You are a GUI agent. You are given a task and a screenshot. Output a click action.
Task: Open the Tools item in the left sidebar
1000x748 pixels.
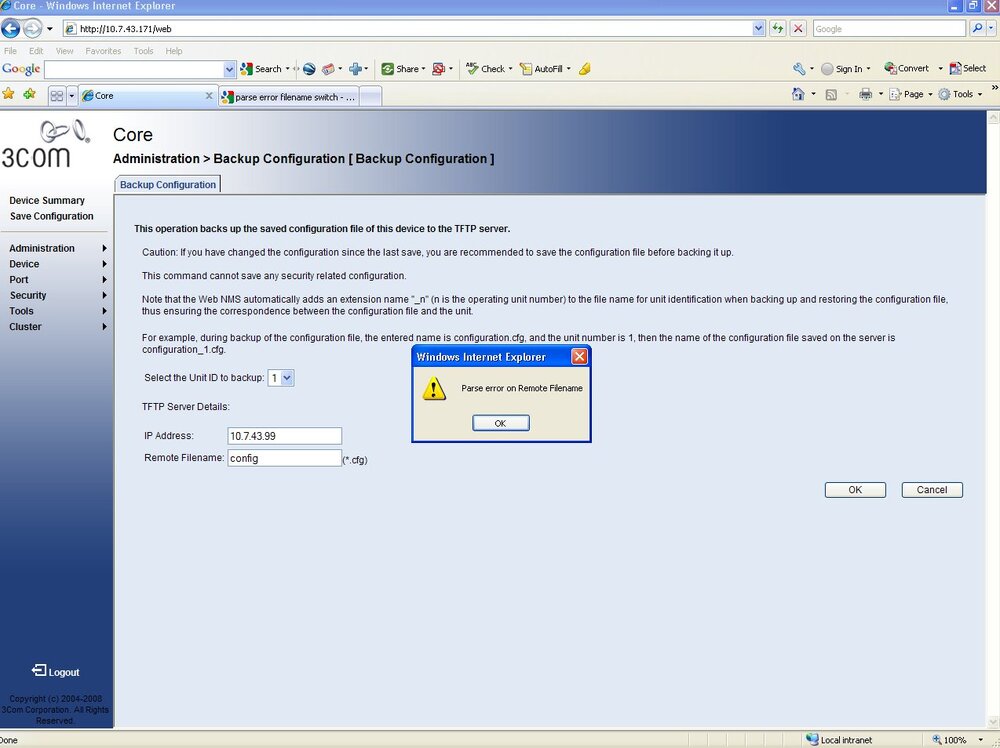(x=21, y=311)
